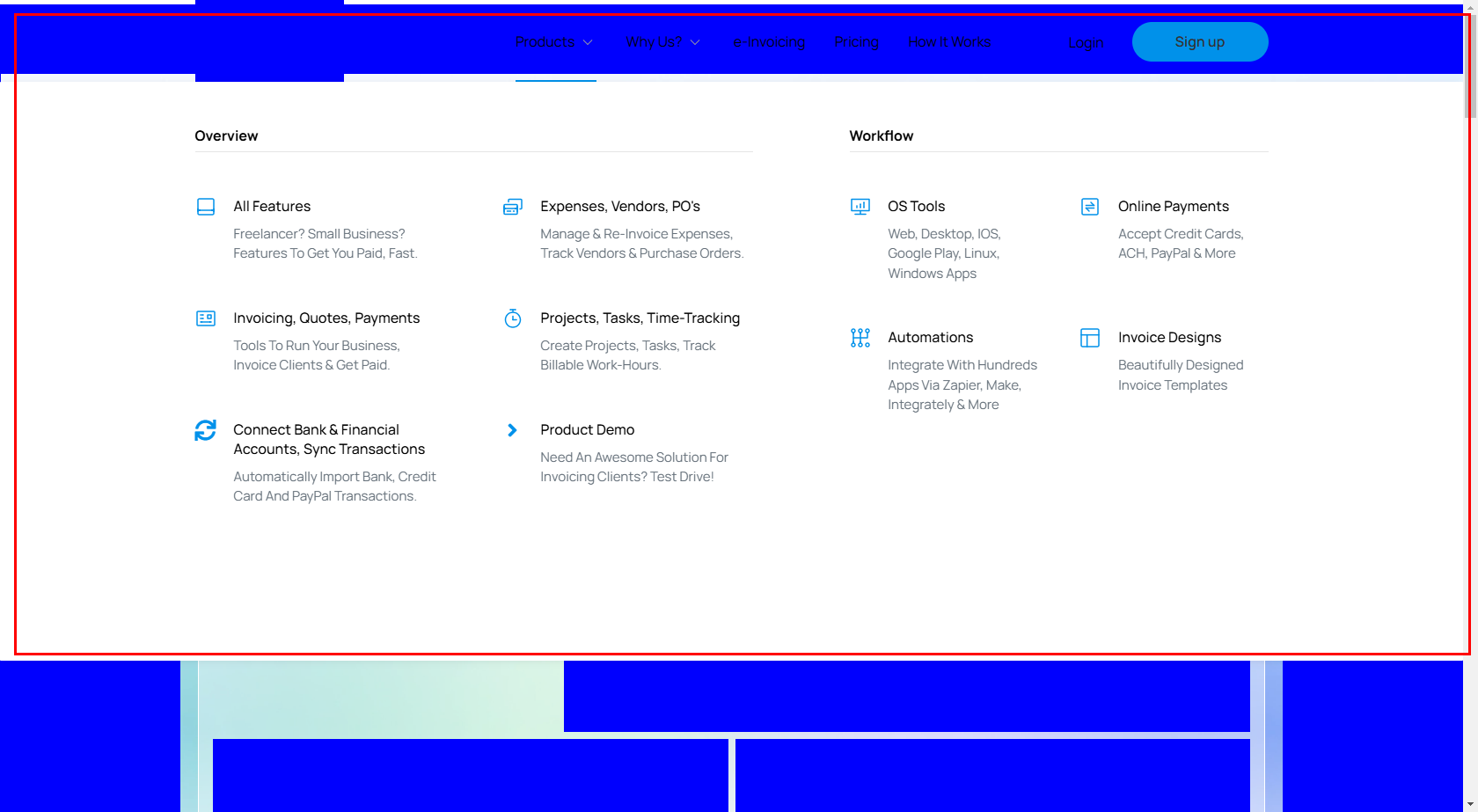Screen dimensions: 1478x812
Task: Click the Product Demo chevron arrow
Action: click(x=513, y=430)
